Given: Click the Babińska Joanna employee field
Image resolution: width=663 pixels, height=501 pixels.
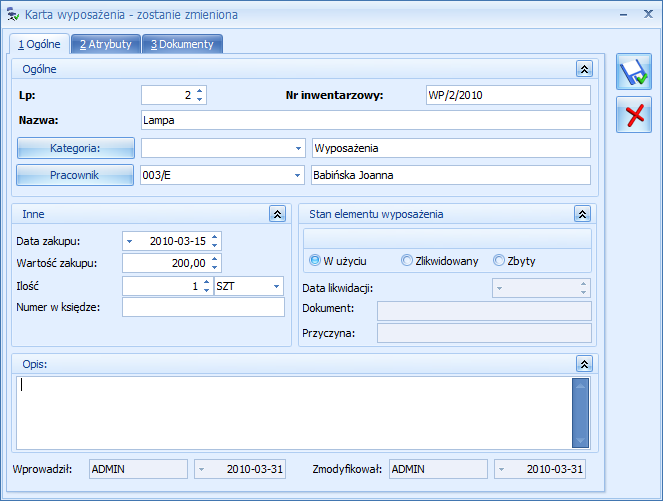Looking at the screenshot, I should pos(451,175).
